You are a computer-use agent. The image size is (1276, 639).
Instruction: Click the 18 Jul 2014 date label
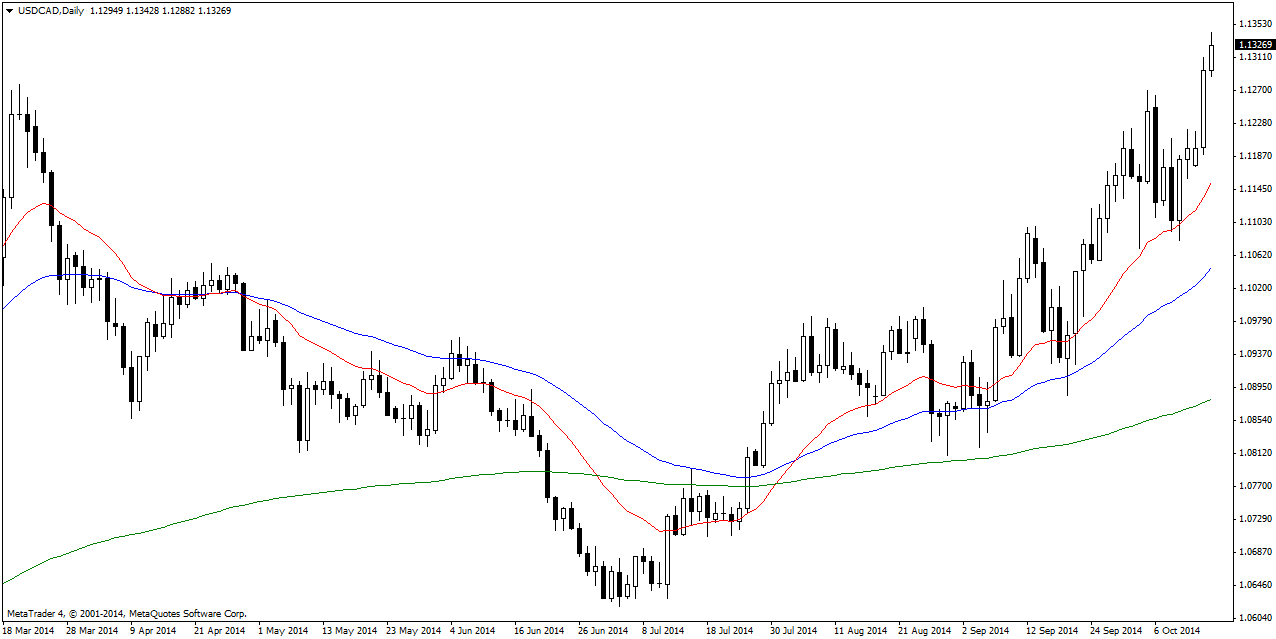pyautogui.click(x=730, y=631)
